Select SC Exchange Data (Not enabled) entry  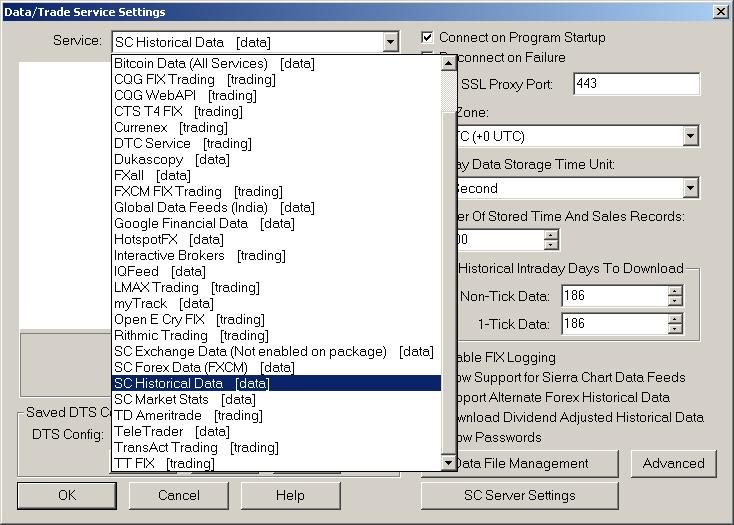click(277, 351)
